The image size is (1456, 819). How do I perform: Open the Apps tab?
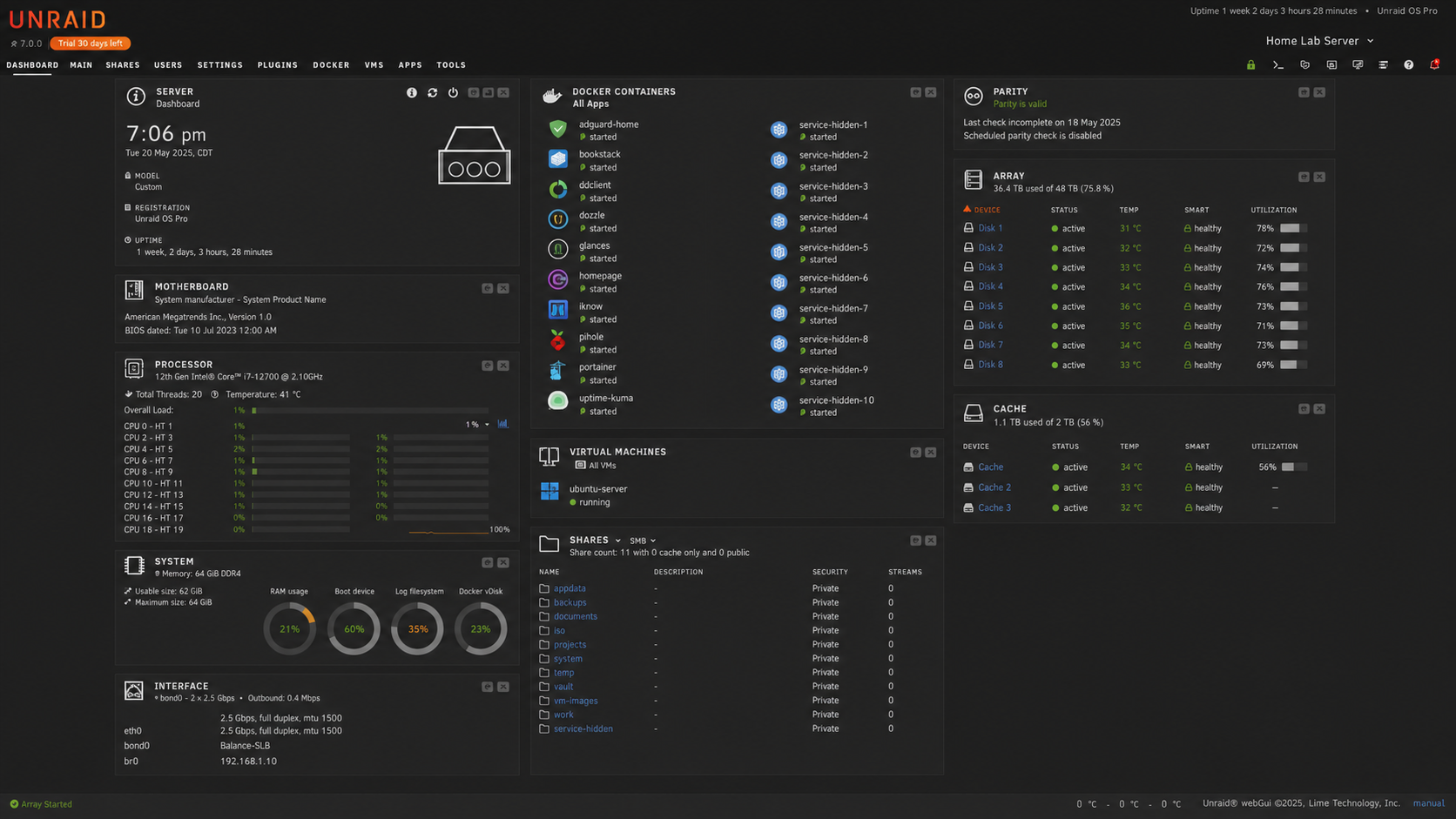click(410, 65)
